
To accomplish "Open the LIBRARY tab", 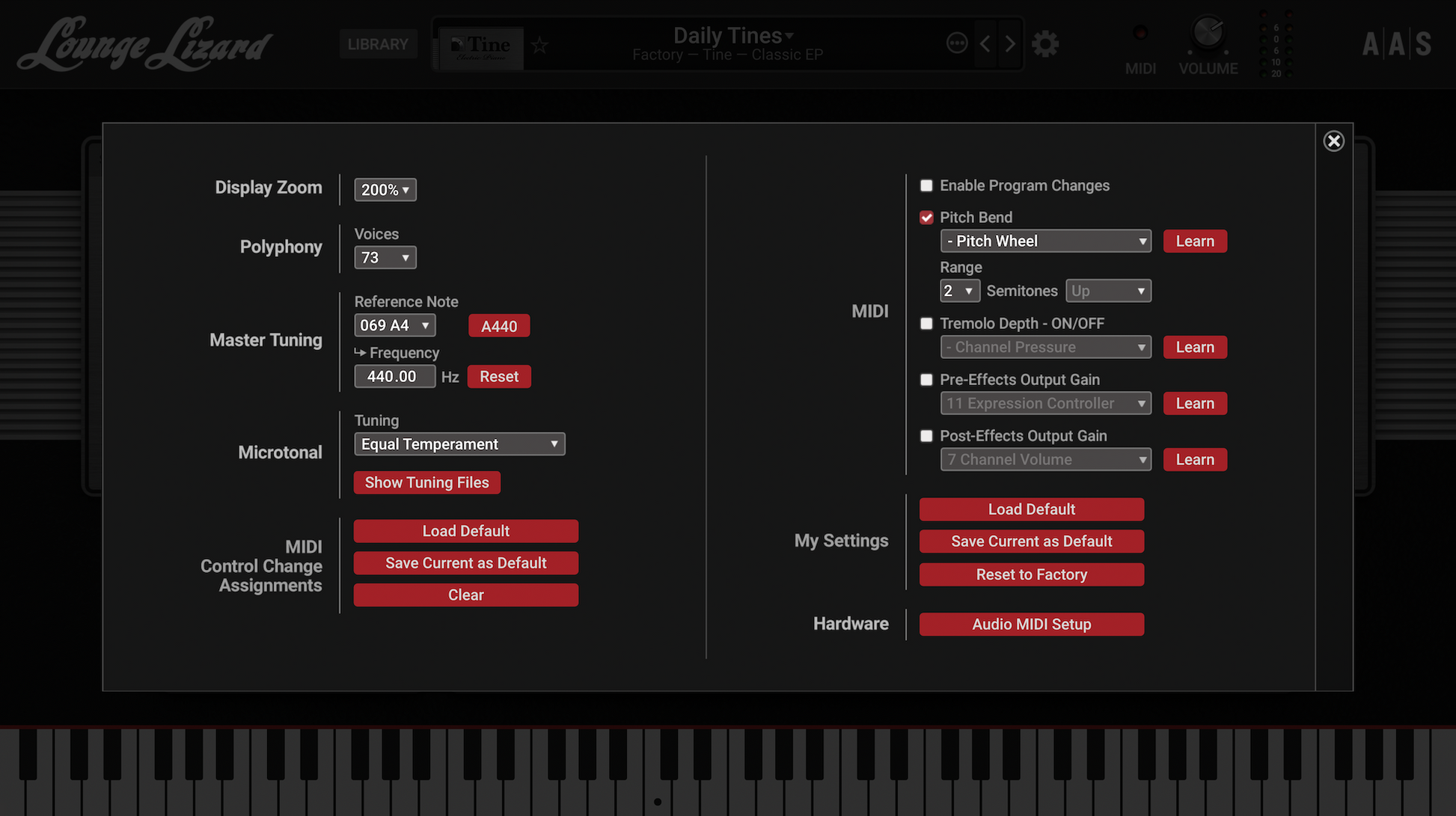I will point(378,44).
